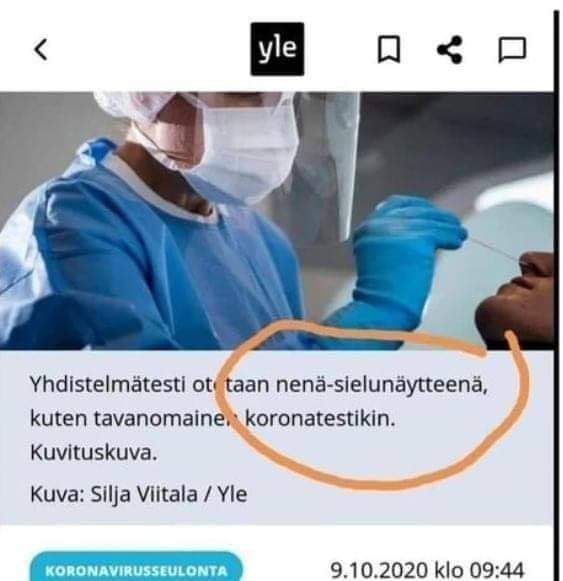Tap the article's coronavirus test photo

point(276,221)
